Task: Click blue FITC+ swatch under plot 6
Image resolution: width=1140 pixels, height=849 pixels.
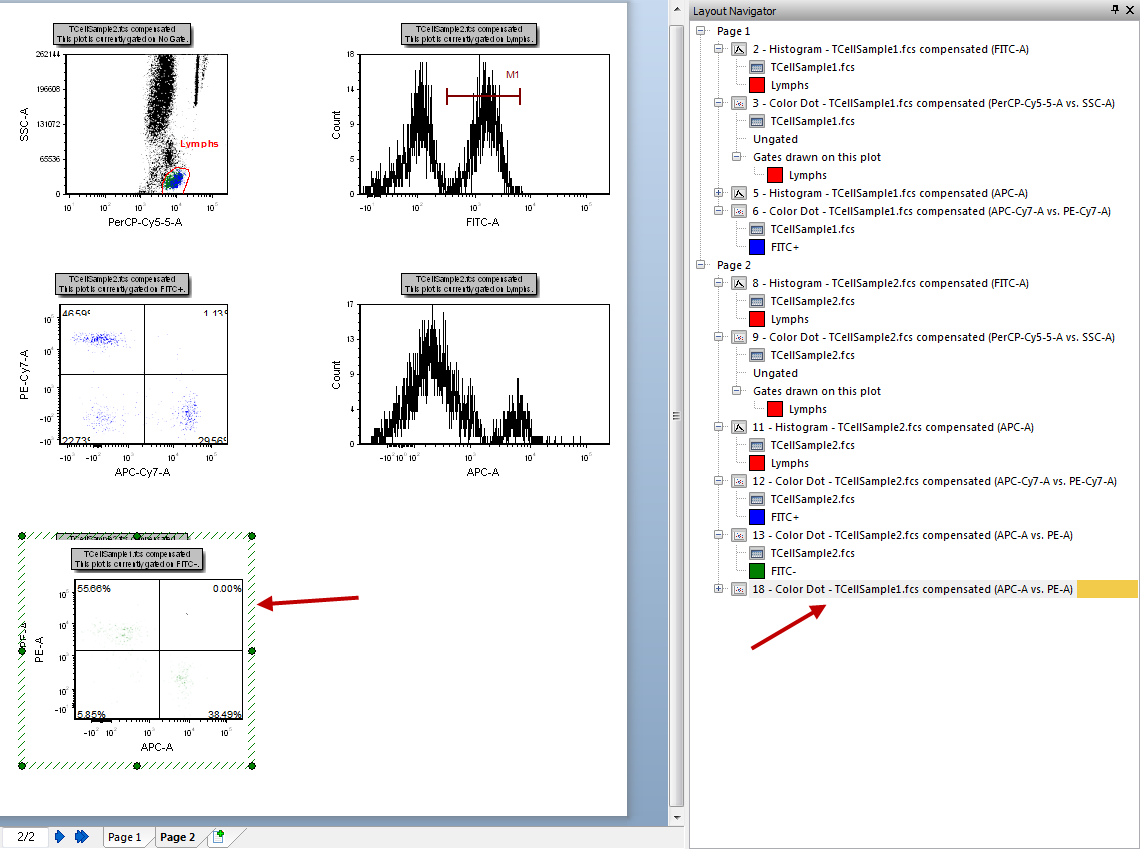Action: [x=757, y=247]
